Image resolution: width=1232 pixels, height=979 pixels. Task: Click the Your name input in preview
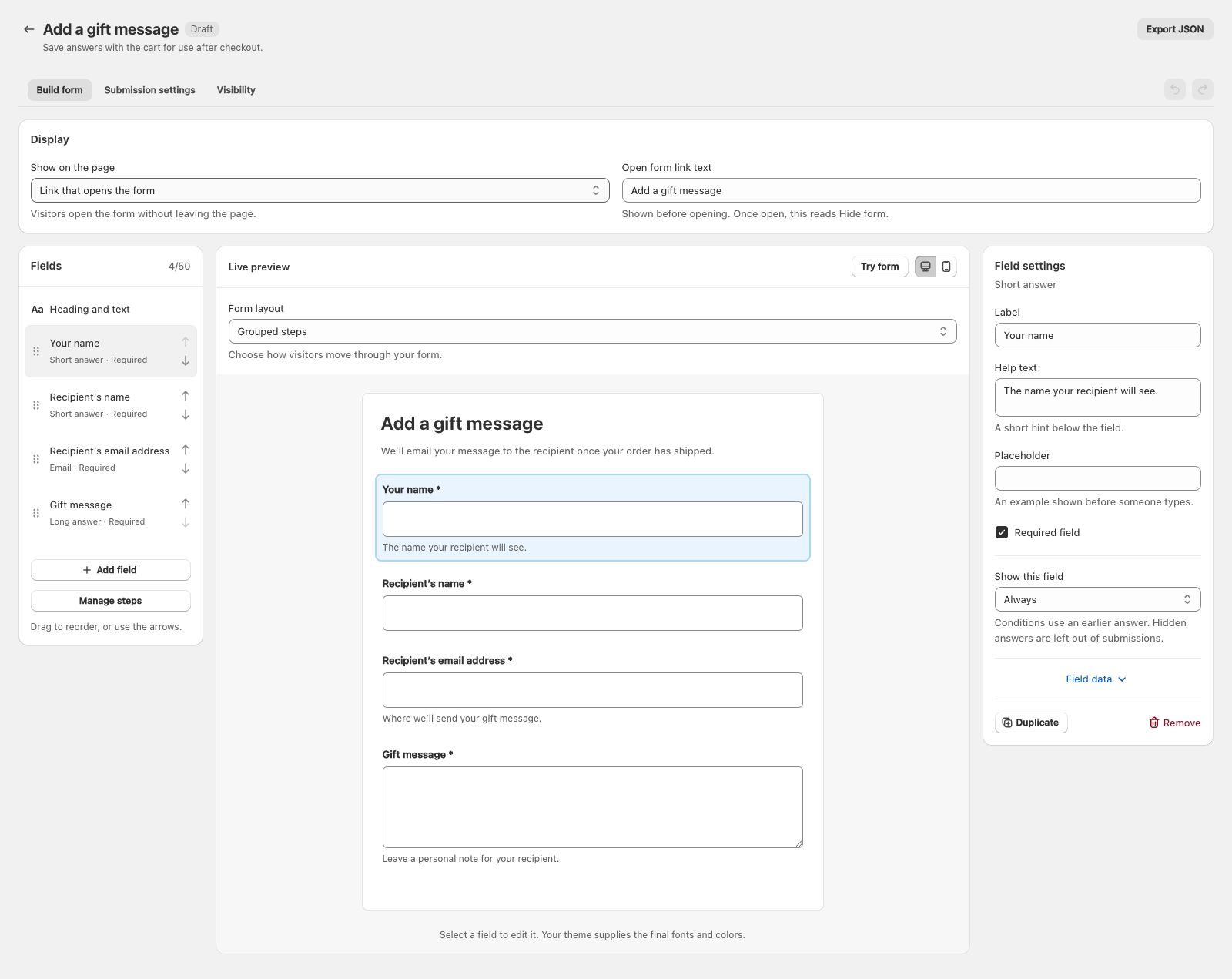(x=592, y=519)
